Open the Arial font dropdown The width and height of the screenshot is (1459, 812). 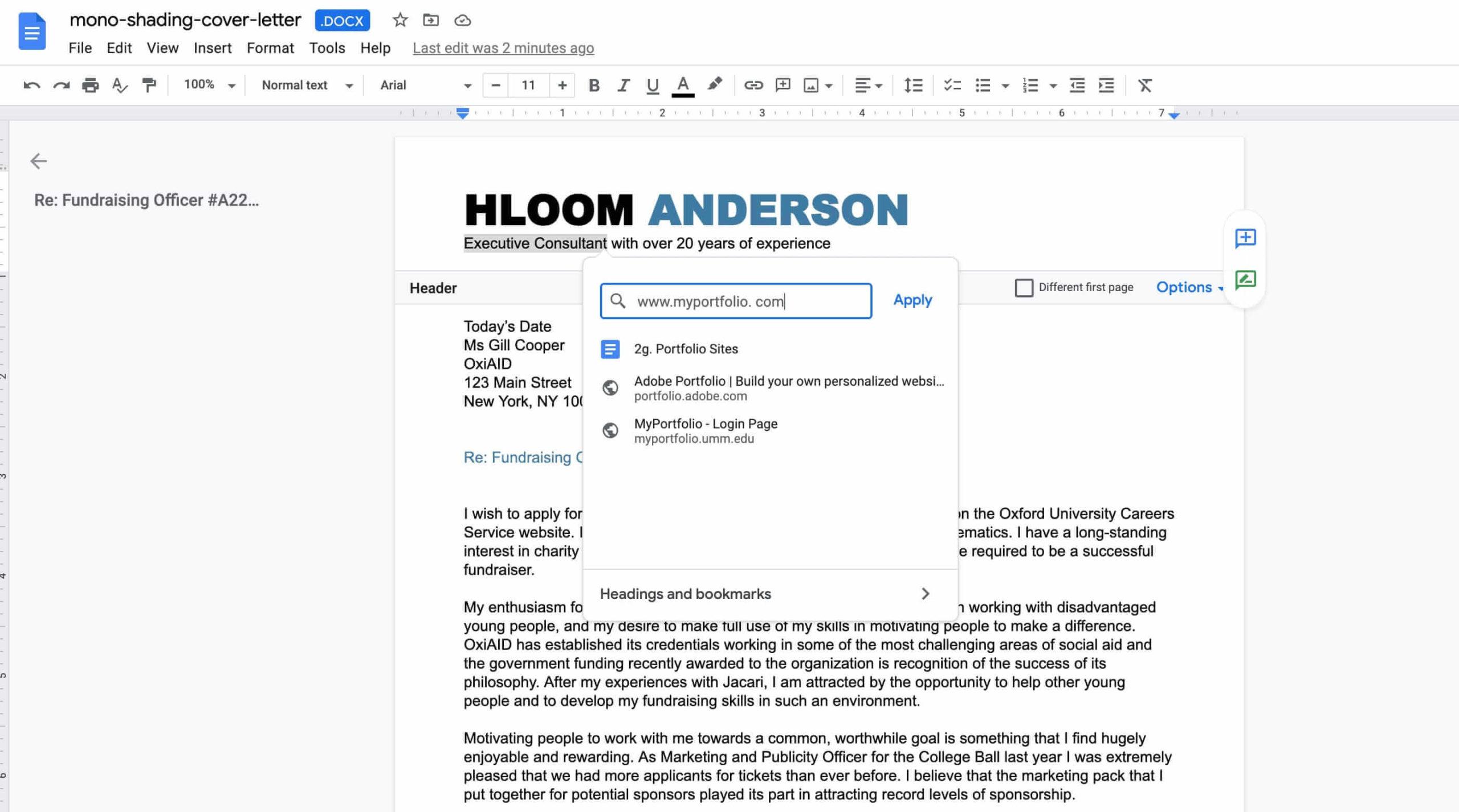426,85
